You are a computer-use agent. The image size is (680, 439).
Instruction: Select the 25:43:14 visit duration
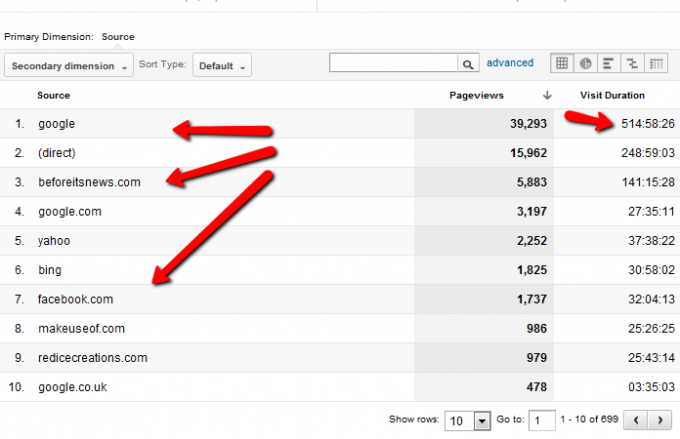[651, 358]
